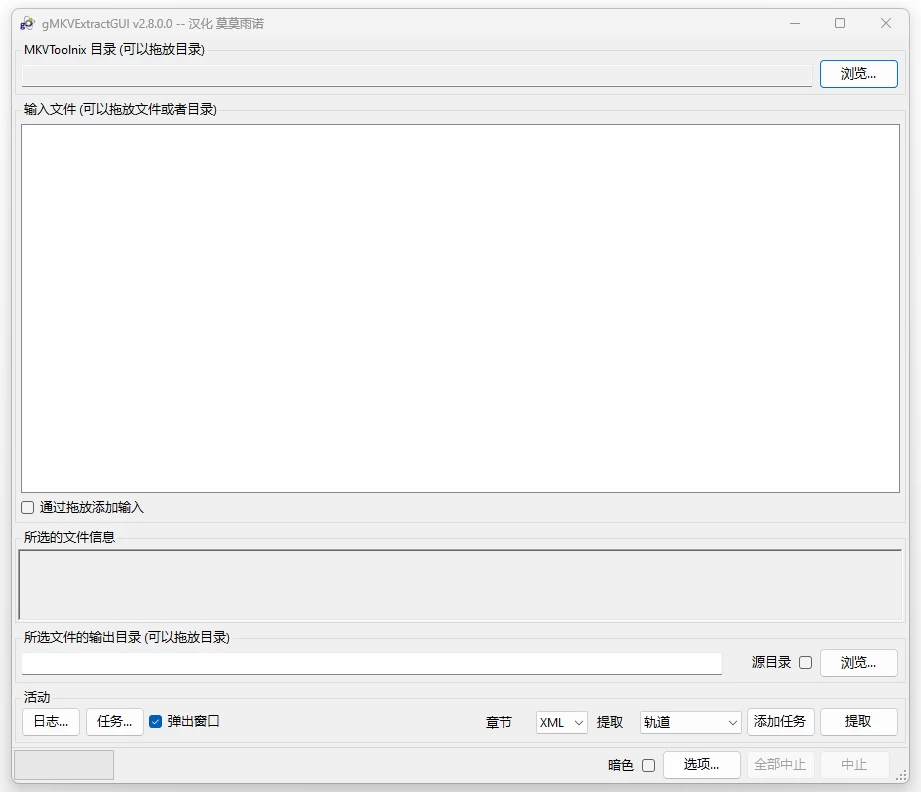Uncheck the 弹出窗口 checkbox
Image resolution: width=921 pixels, height=792 pixels.
tap(155, 721)
